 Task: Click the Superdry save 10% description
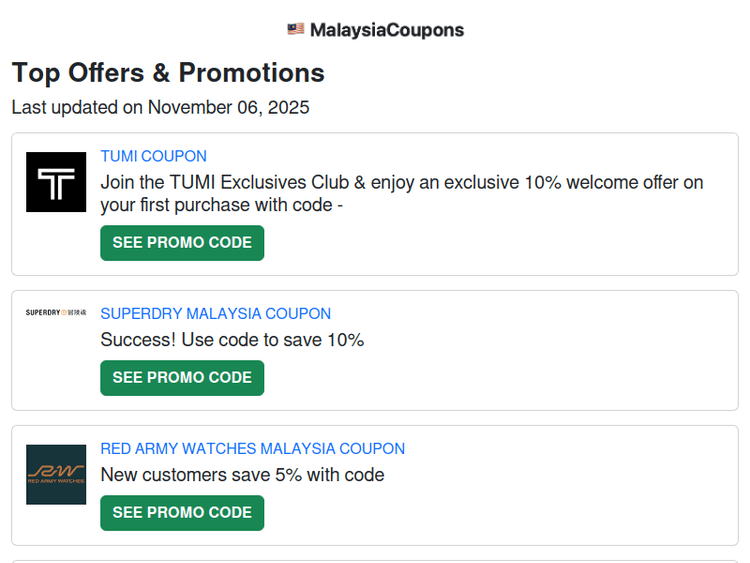(x=232, y=340)
